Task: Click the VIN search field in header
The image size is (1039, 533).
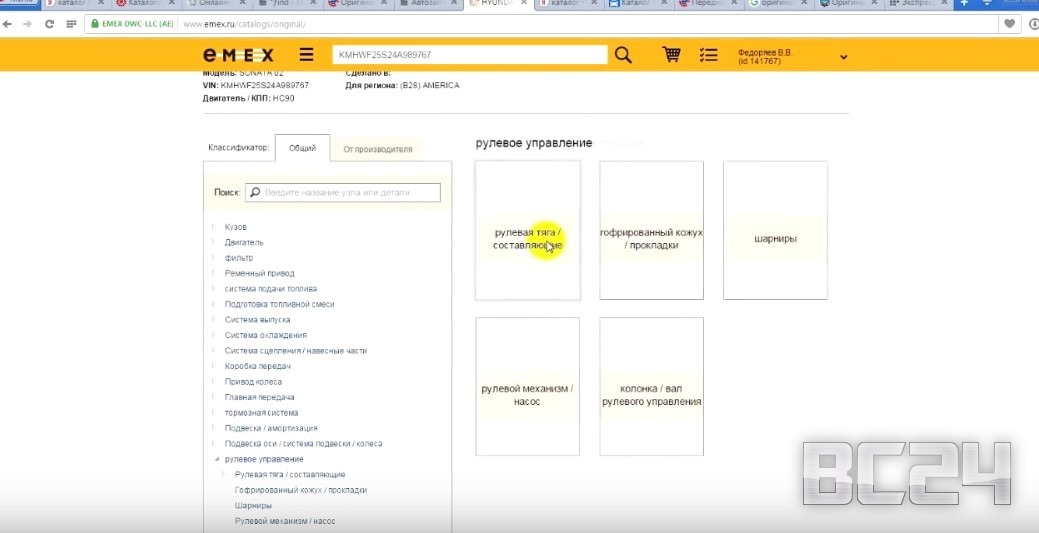Action: (x=470, y=55)
